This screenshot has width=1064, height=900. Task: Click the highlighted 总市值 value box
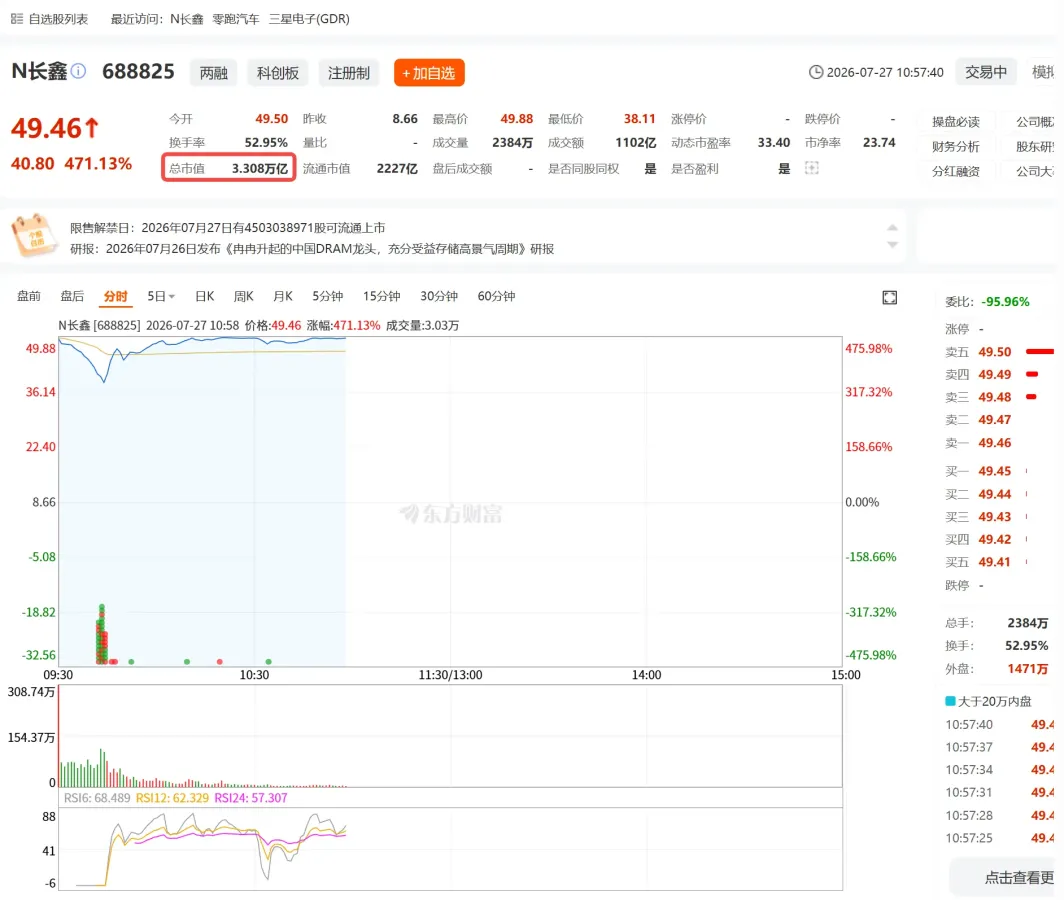(x=229, y=168)
